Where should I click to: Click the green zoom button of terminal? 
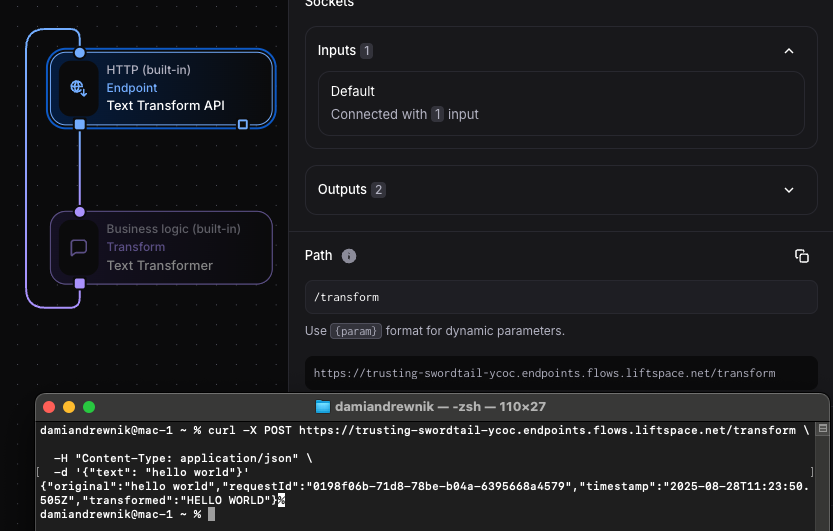(x=89, y=407)
